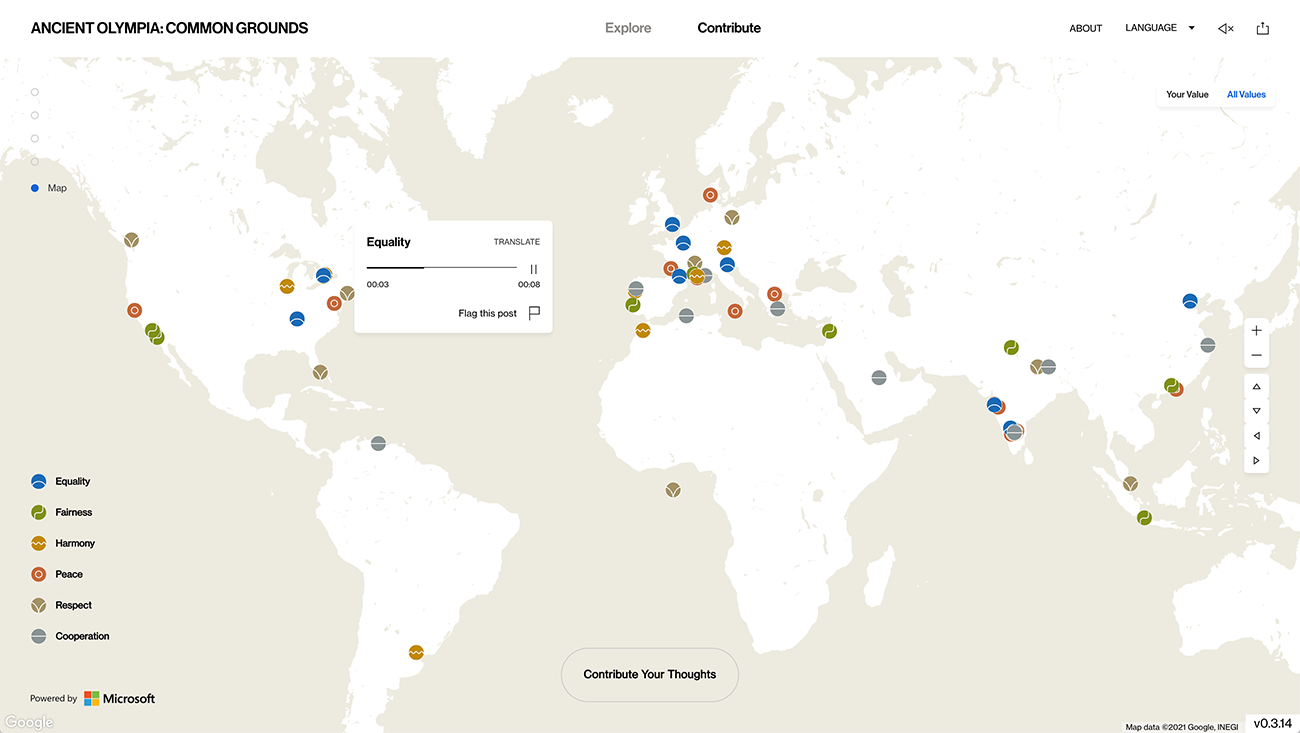This screenshot has width=1300, height=733.
Task: Seek within the Equality audio progress bar
Action: (x=441, y=268)
